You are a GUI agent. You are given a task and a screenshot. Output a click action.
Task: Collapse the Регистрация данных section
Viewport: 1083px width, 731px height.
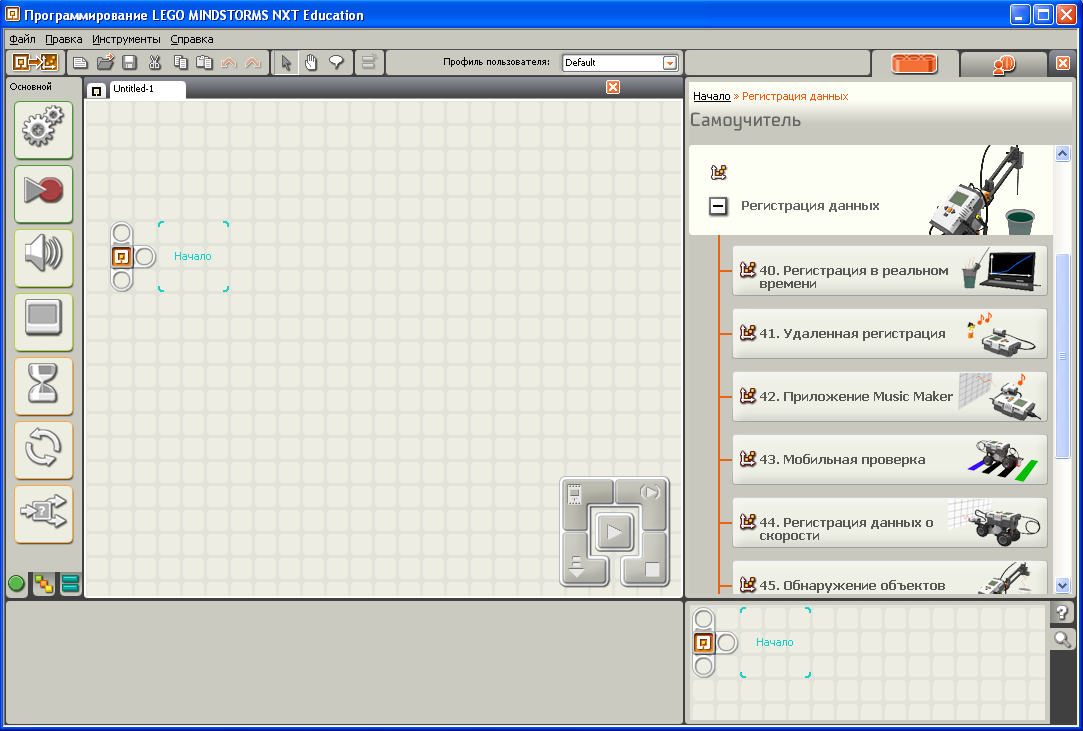718,206
